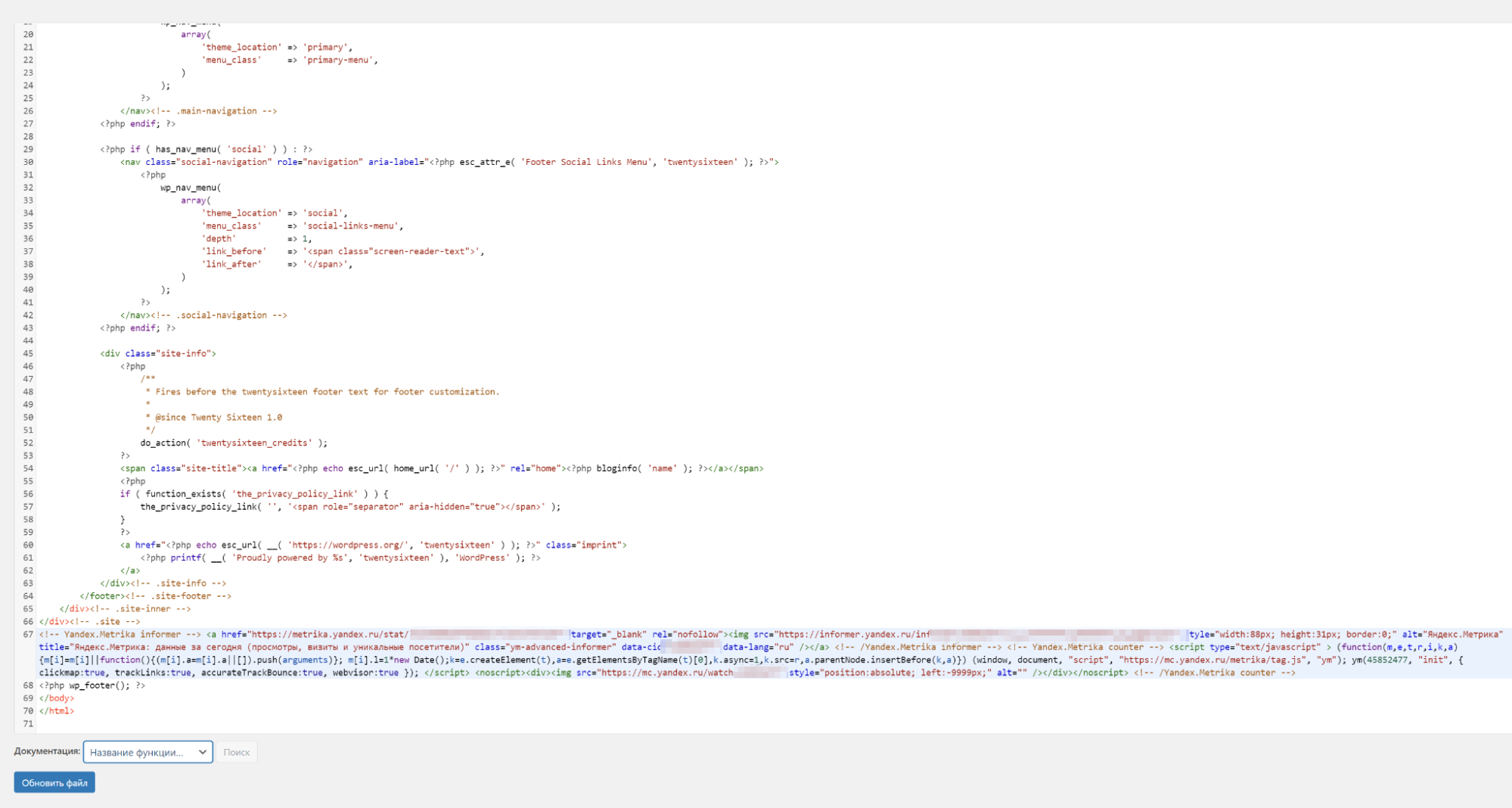Click line number 67 in the gutter
Viewport: 1512px width, 808px height.
pyautogui.click(x=28, y=635)
